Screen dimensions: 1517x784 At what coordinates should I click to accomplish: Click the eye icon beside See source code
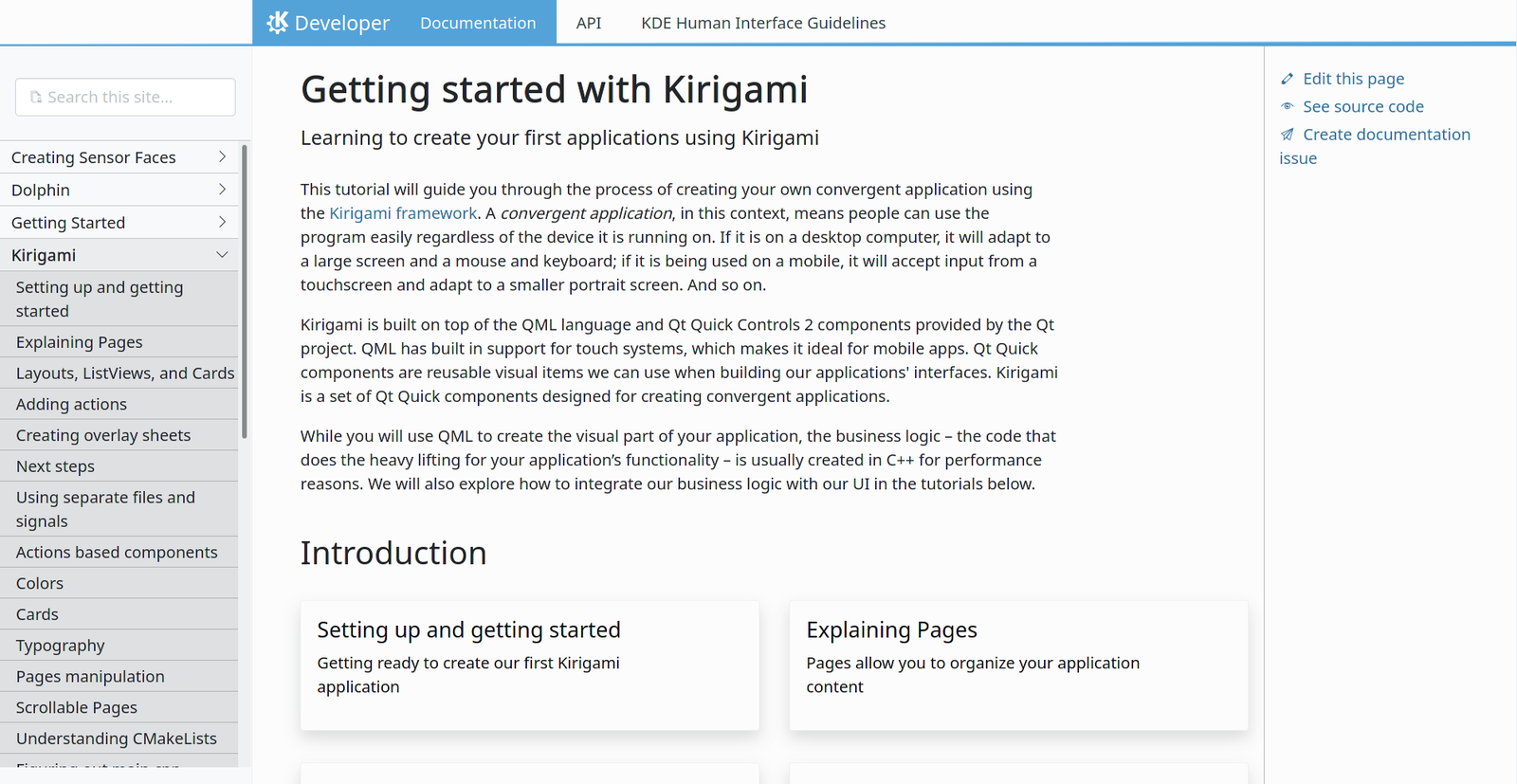tap(1287, 106)
